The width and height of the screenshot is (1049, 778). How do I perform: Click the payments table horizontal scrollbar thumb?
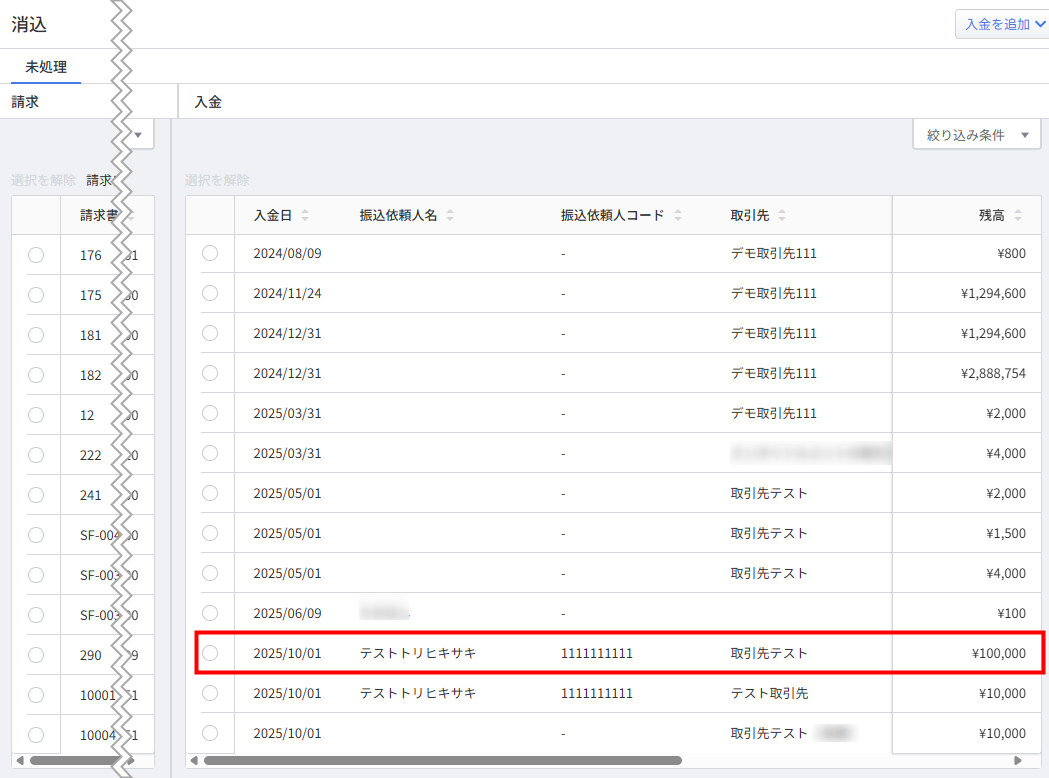pyautogui.click(x=442, y=760)
